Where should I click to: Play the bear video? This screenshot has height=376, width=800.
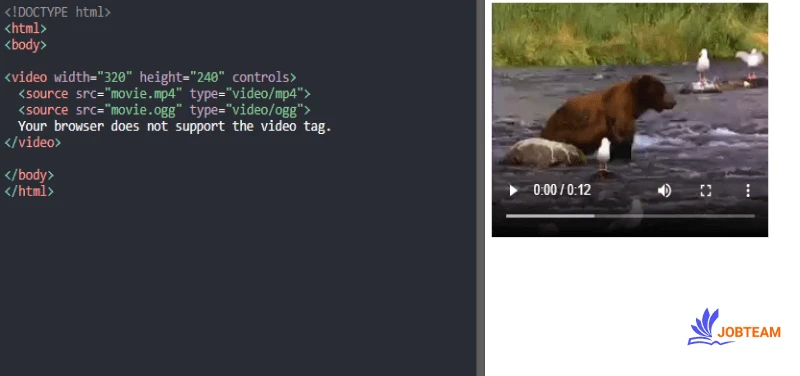coord(513,191)
